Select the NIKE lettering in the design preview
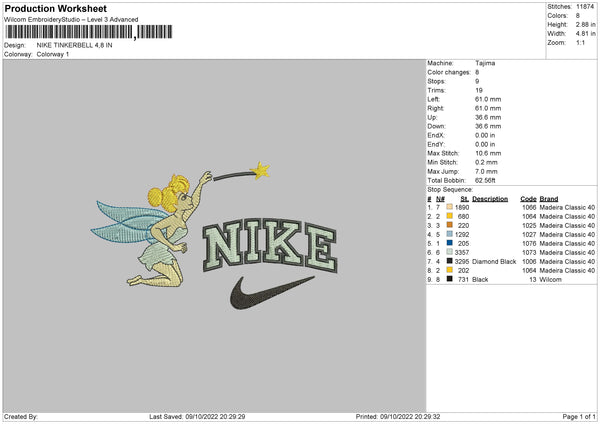The image size is (600, 424). (270, 246)
